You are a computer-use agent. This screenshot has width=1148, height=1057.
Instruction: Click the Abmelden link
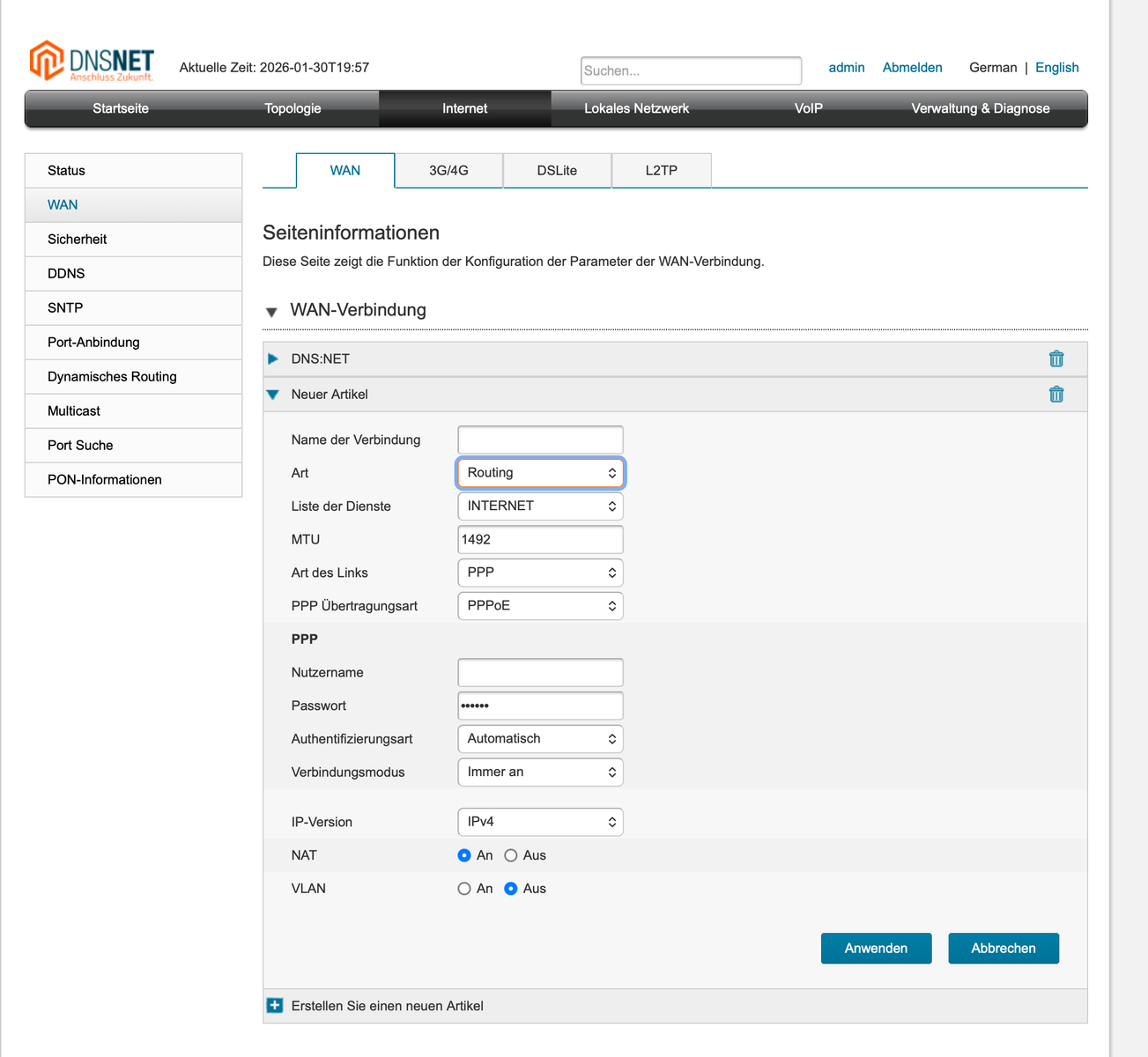[x=912, y=67]
